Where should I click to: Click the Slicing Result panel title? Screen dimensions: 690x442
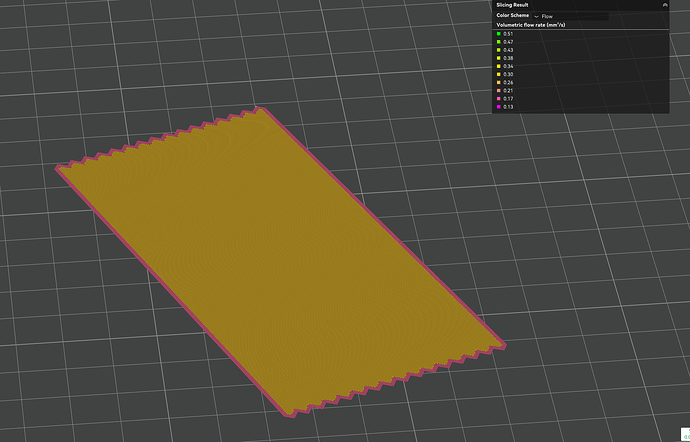(512, 5)
